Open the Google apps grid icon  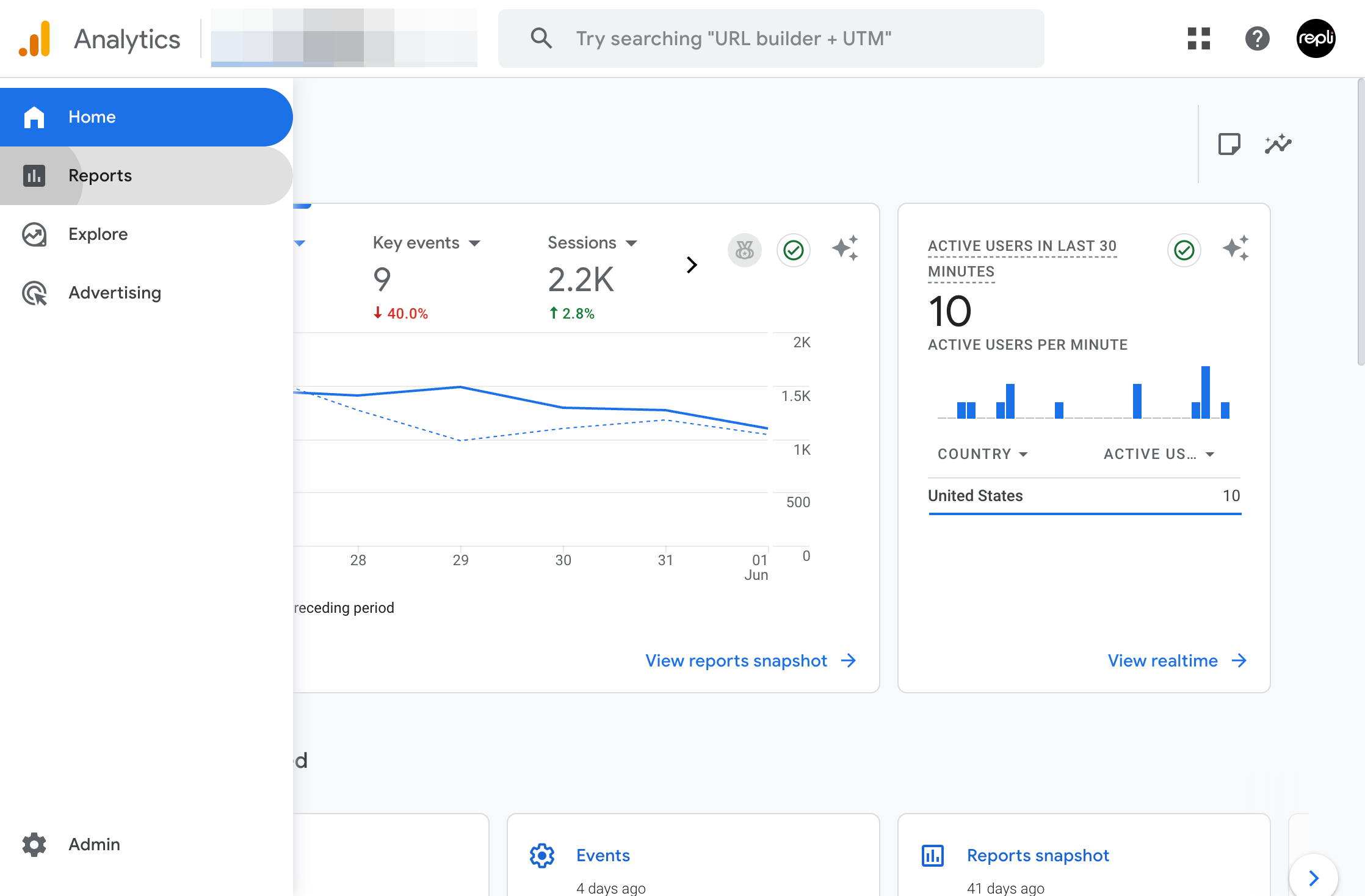pos(1199,38)
